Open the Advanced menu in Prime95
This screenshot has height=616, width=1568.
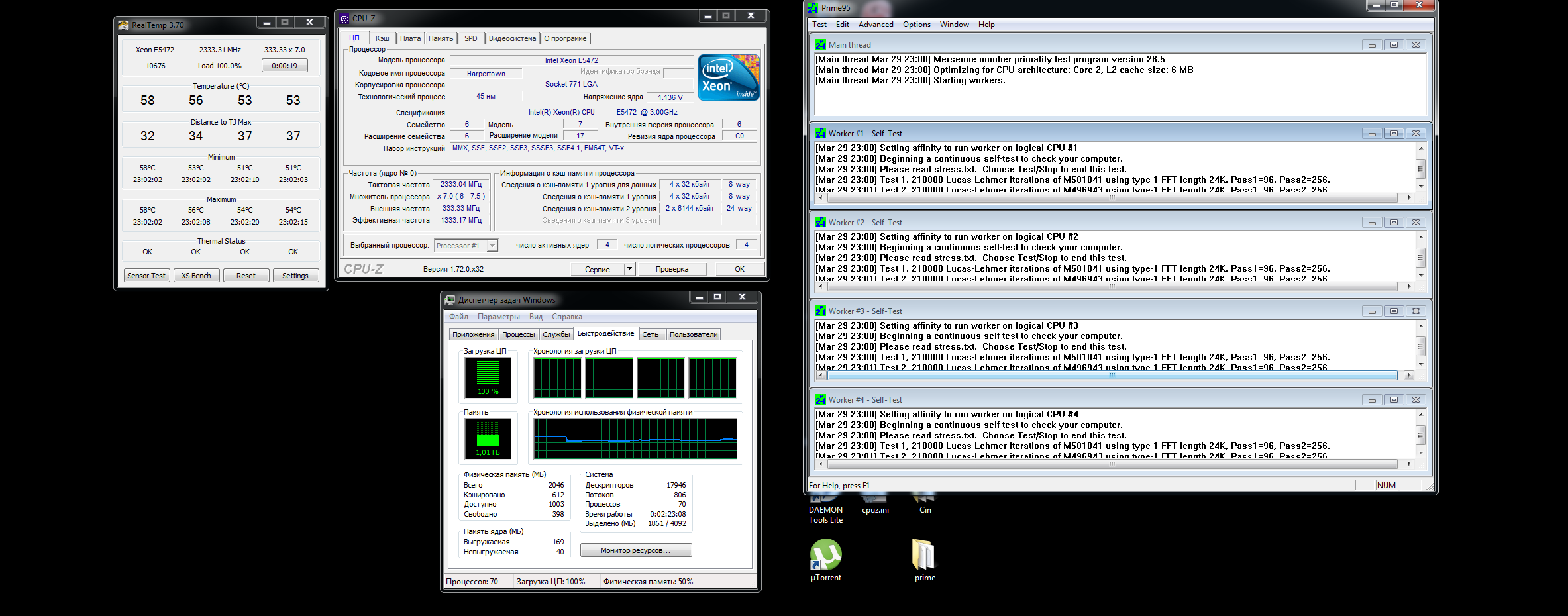(876, 25)
